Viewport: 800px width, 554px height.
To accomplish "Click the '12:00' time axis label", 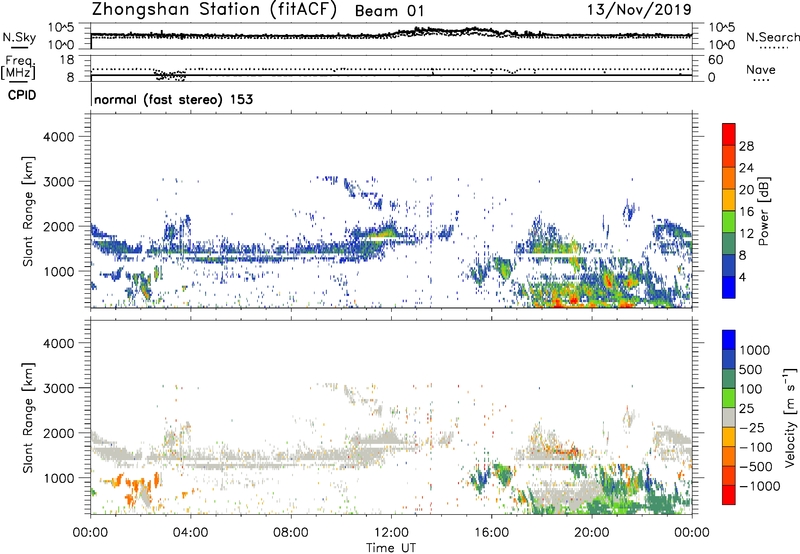I will (391, 533).
